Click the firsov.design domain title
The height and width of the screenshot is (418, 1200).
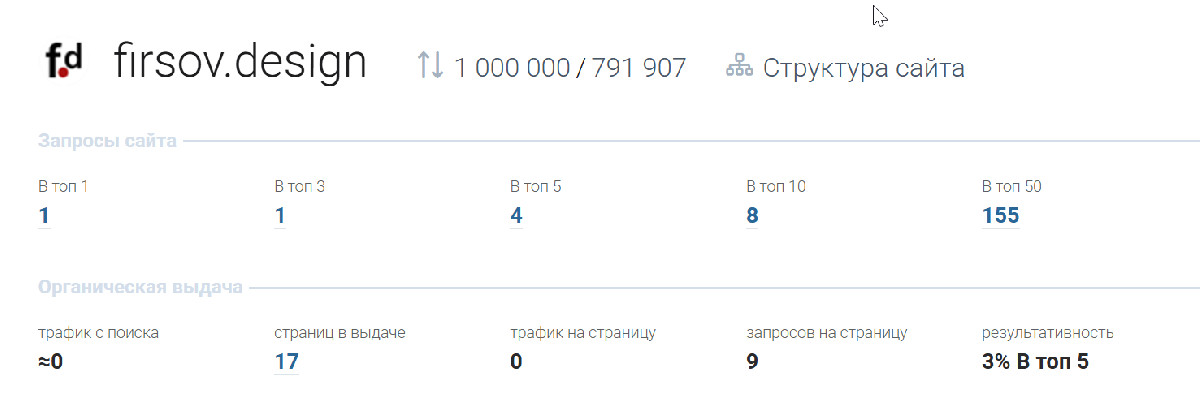[240, 62]
